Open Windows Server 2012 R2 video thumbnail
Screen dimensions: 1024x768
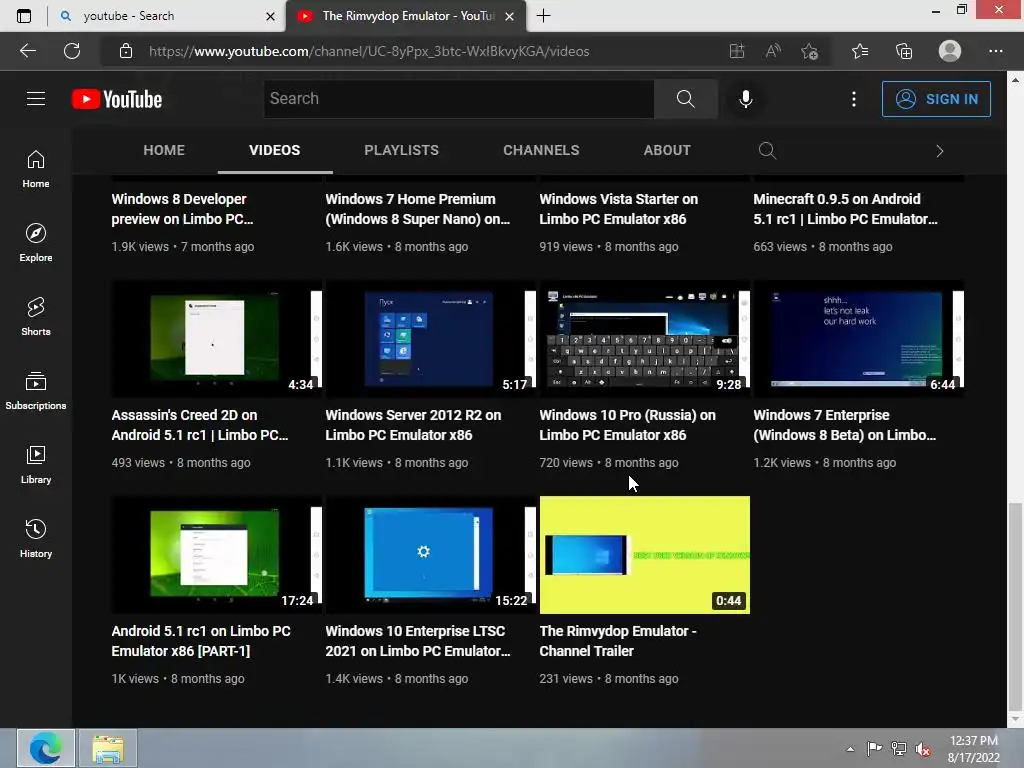pos(430,339)
